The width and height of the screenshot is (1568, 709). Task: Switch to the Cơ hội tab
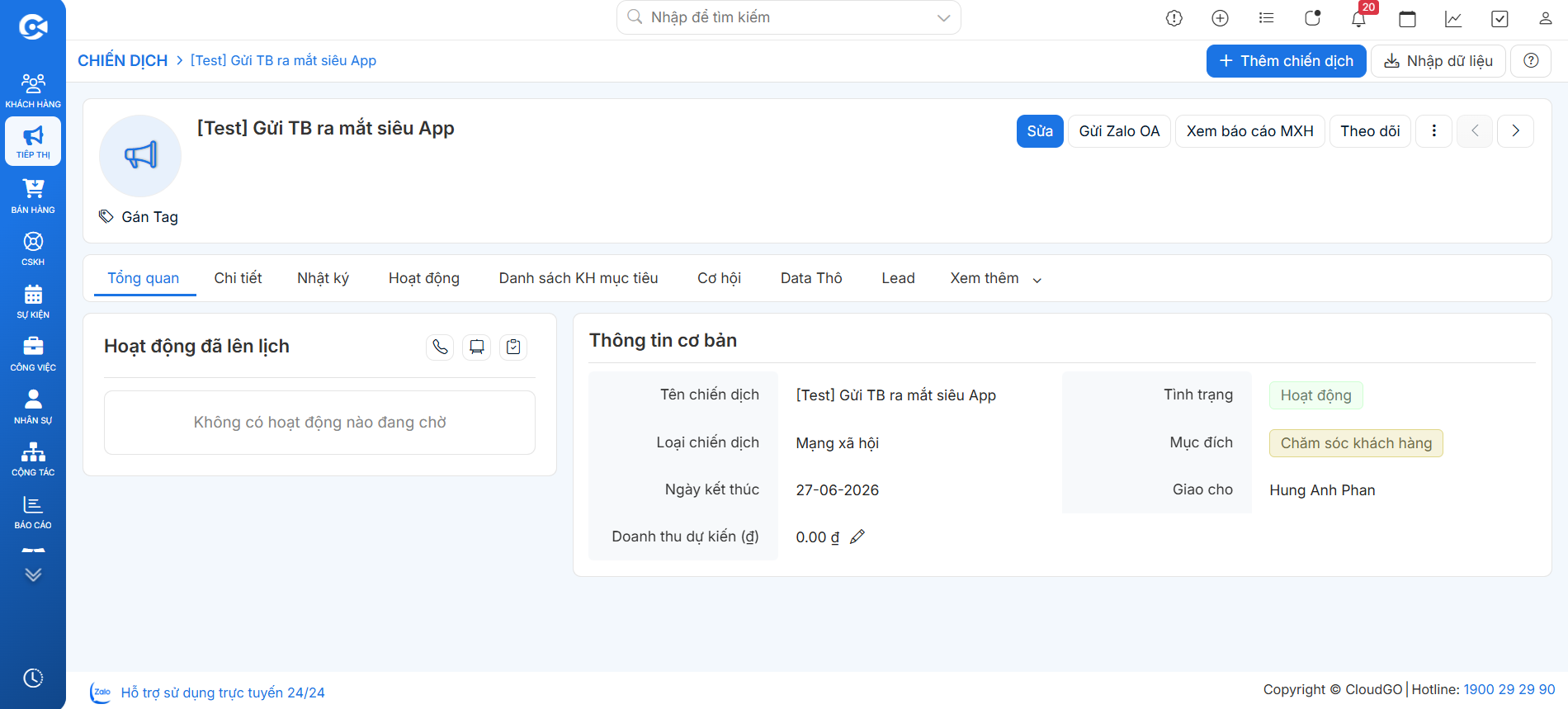pyautogui.click(x=719, y=279)
